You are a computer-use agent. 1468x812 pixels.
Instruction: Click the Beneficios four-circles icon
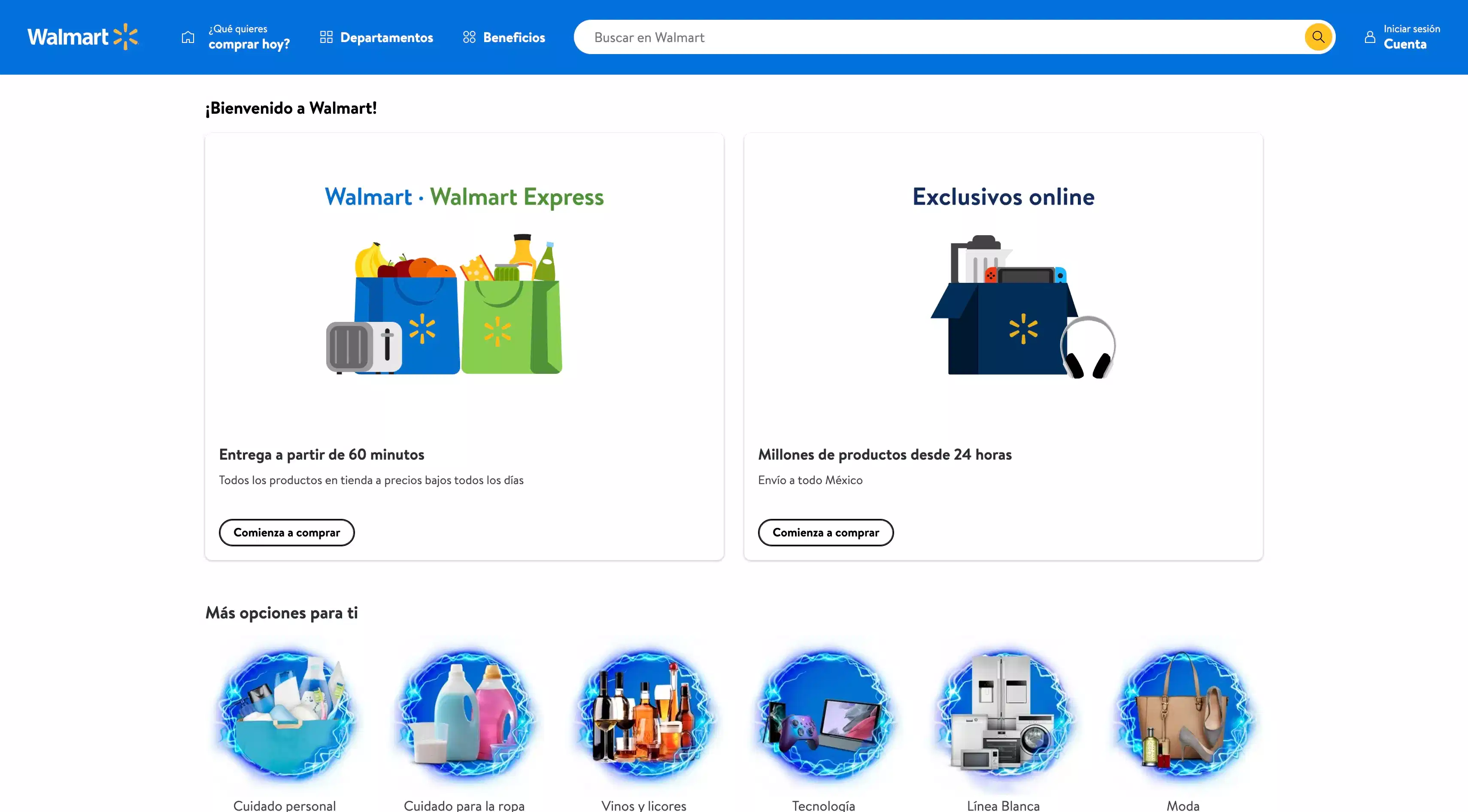(469, 37)
